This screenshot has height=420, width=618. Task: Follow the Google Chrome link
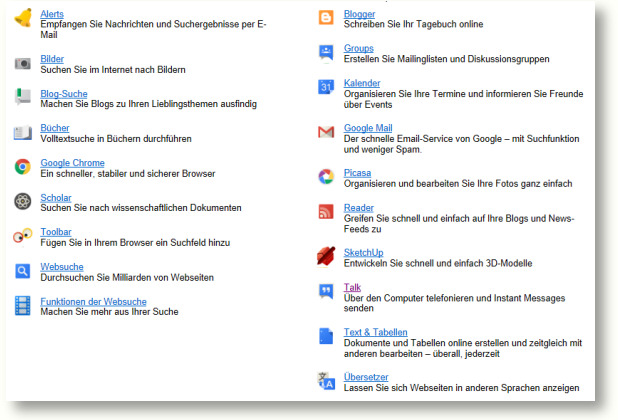73,163
